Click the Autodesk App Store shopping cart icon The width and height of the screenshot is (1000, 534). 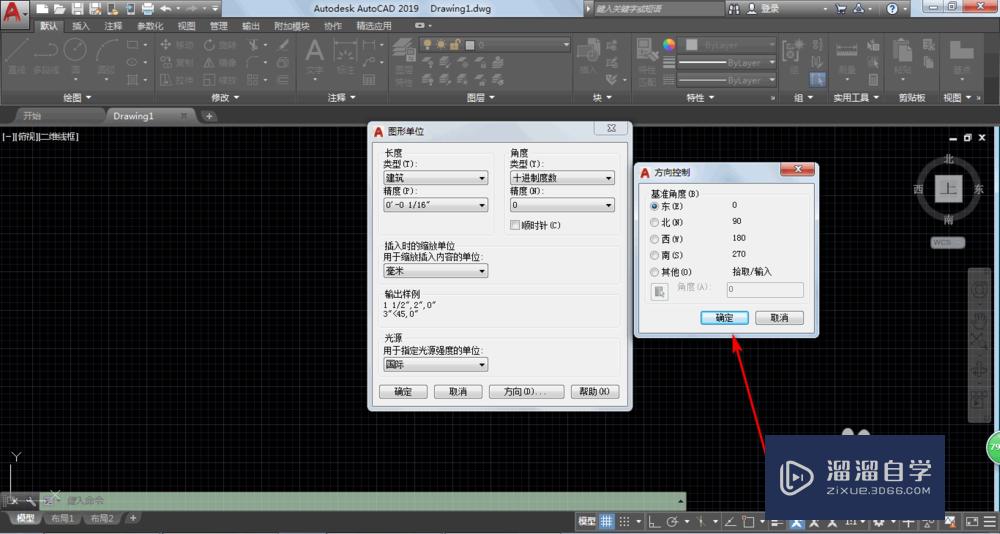841,9
